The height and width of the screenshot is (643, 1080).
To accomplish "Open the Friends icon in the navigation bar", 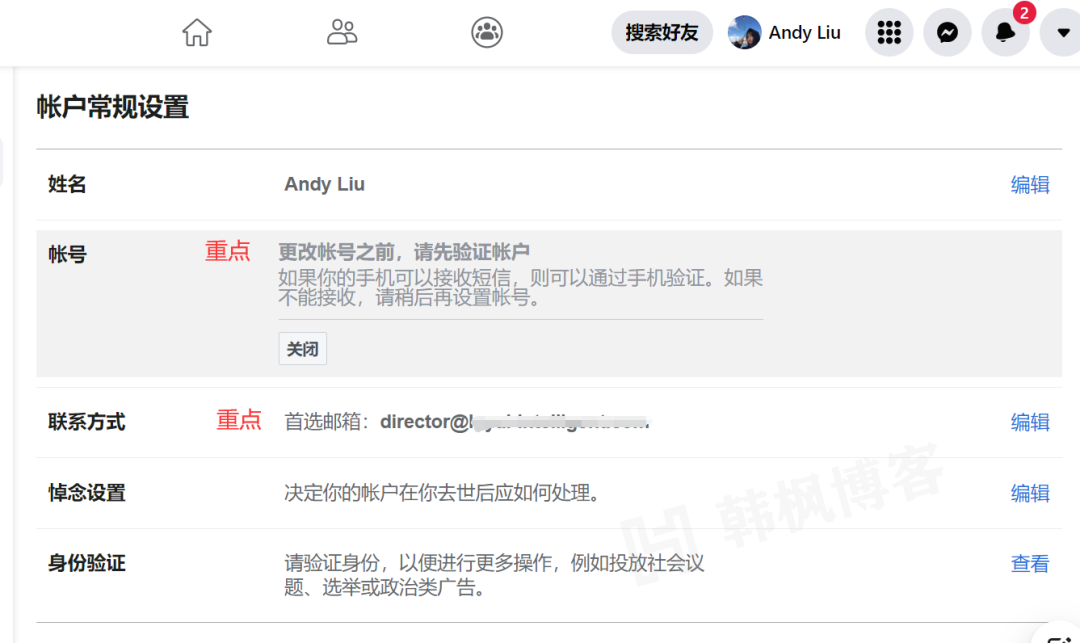I will pos(342,32).
